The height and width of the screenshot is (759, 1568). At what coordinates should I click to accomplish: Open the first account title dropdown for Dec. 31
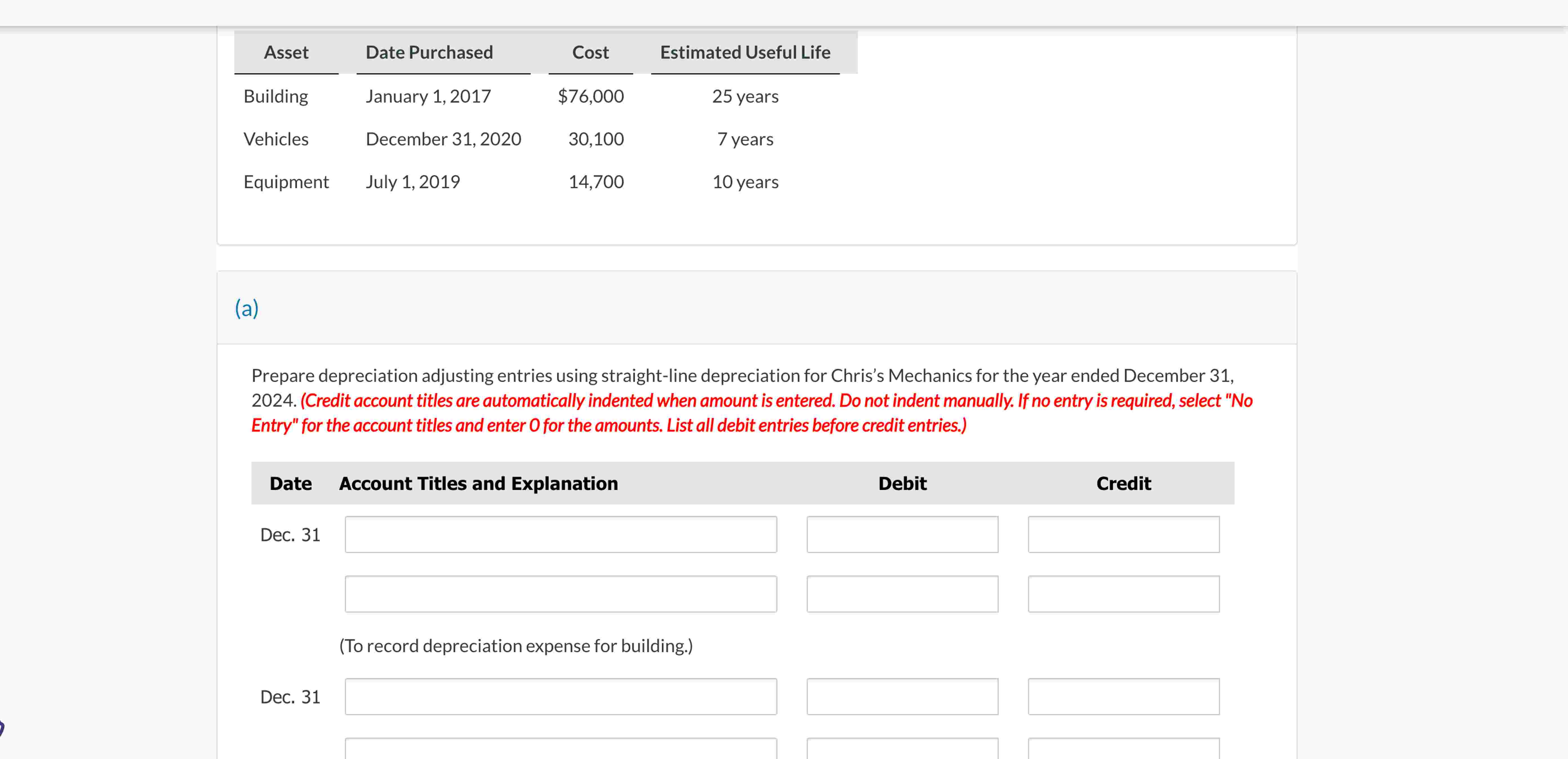560,534
